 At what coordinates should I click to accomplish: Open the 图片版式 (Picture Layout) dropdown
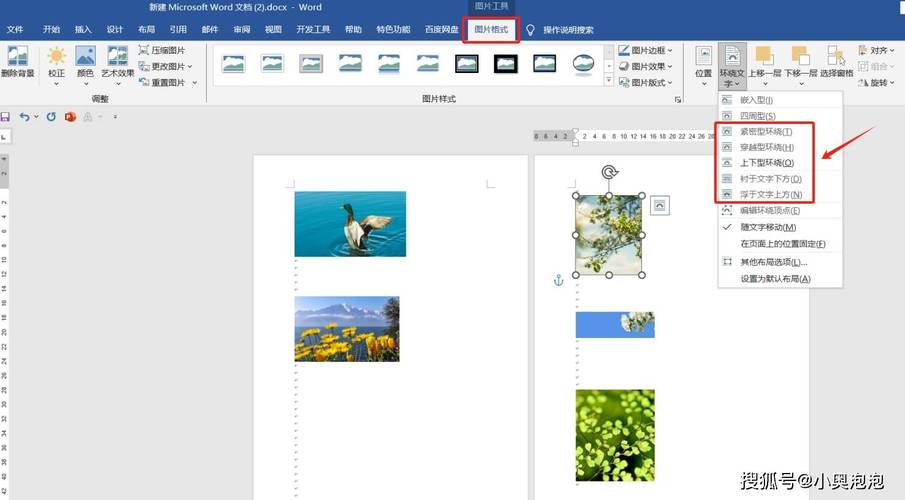645,83
